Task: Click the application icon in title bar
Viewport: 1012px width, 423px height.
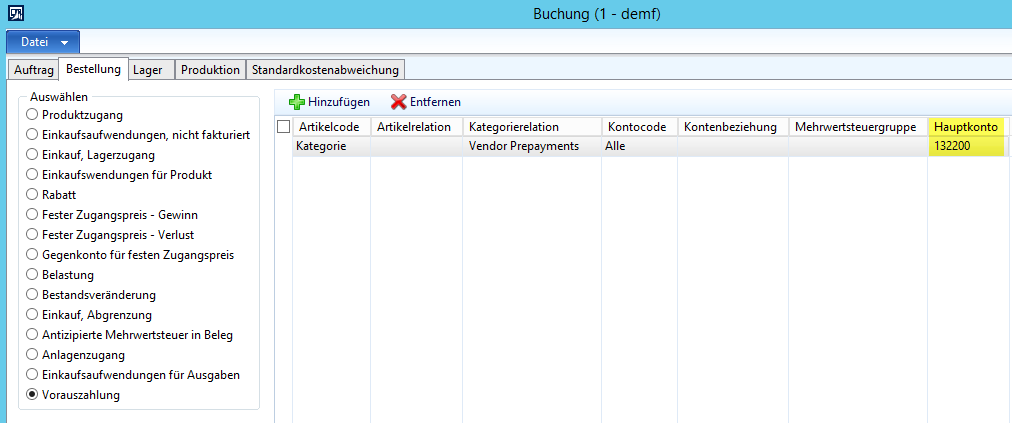Action: (14, 14)
